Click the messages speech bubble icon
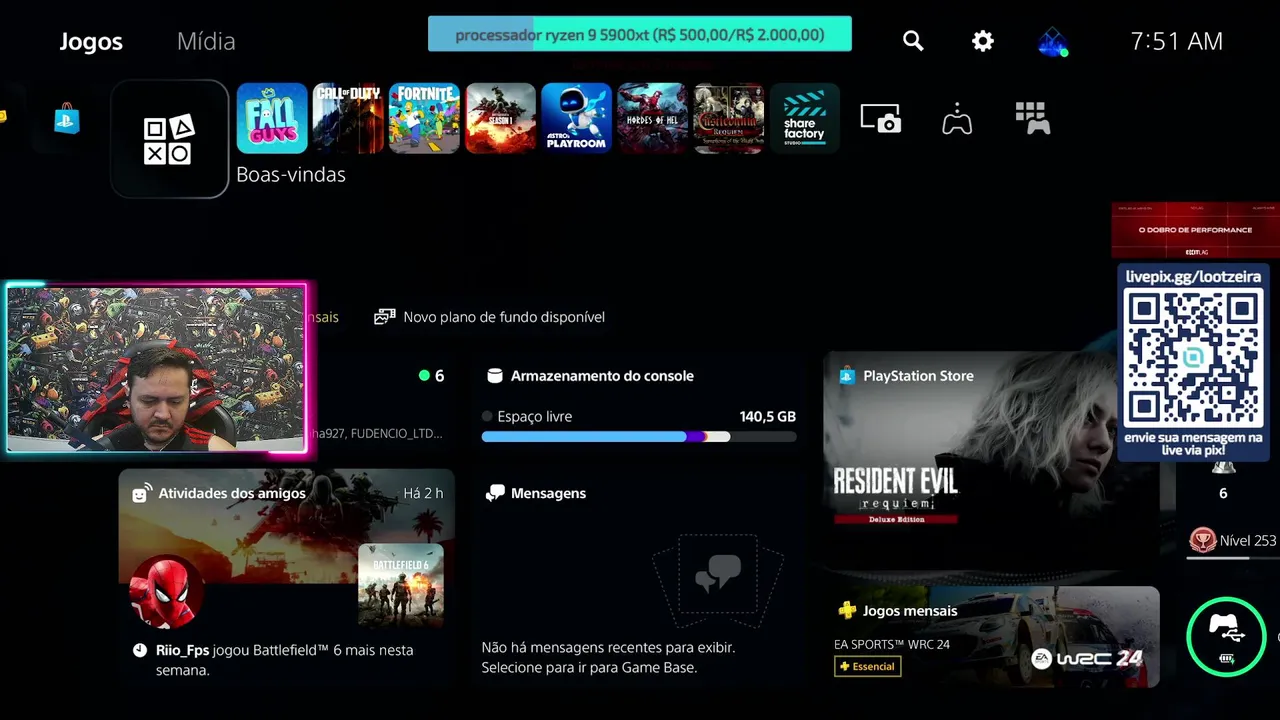Viewport: 1280px width, 720px height. pyautogui.click(x=495, y=493)
